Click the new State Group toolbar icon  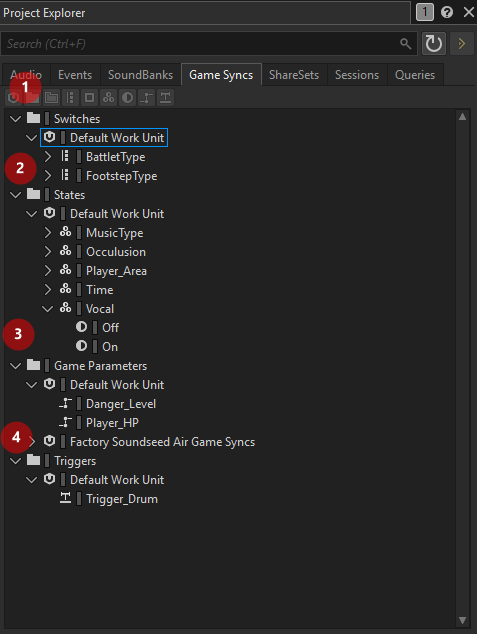coord(108,98)
